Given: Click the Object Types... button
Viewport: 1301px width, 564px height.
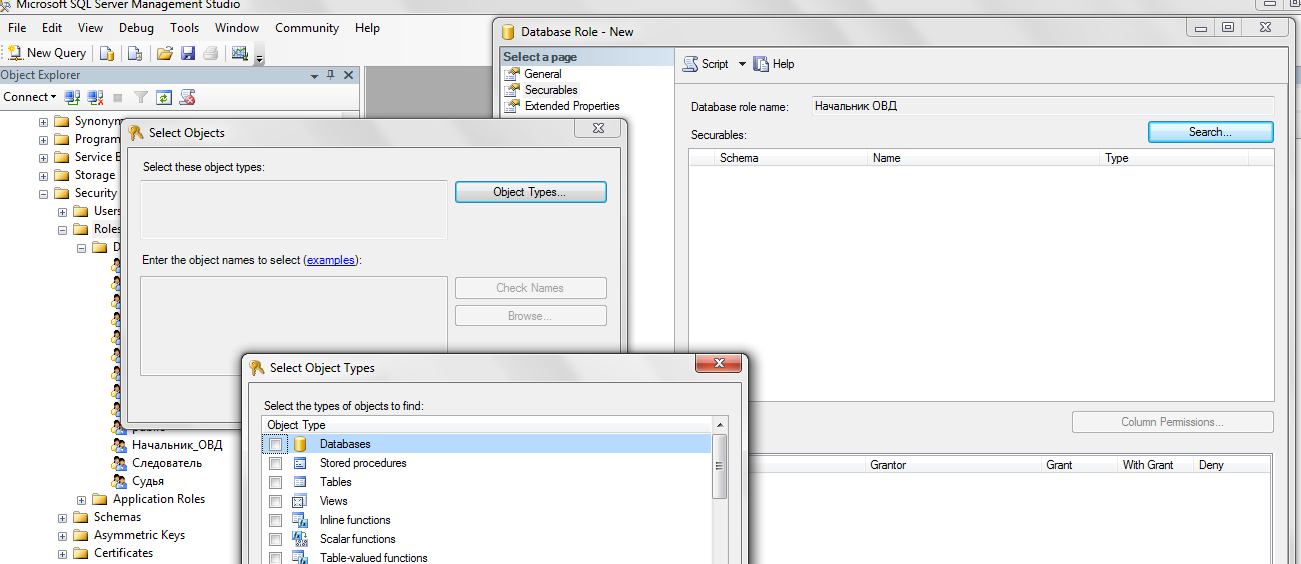Looking at the screenshot, I should tap(530, 192).
